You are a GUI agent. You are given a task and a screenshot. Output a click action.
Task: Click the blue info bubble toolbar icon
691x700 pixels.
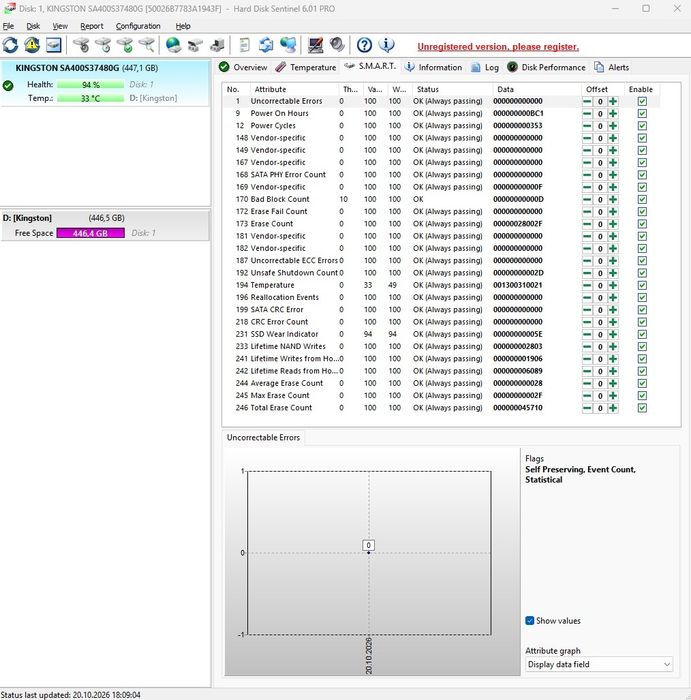tap(386, 45)
